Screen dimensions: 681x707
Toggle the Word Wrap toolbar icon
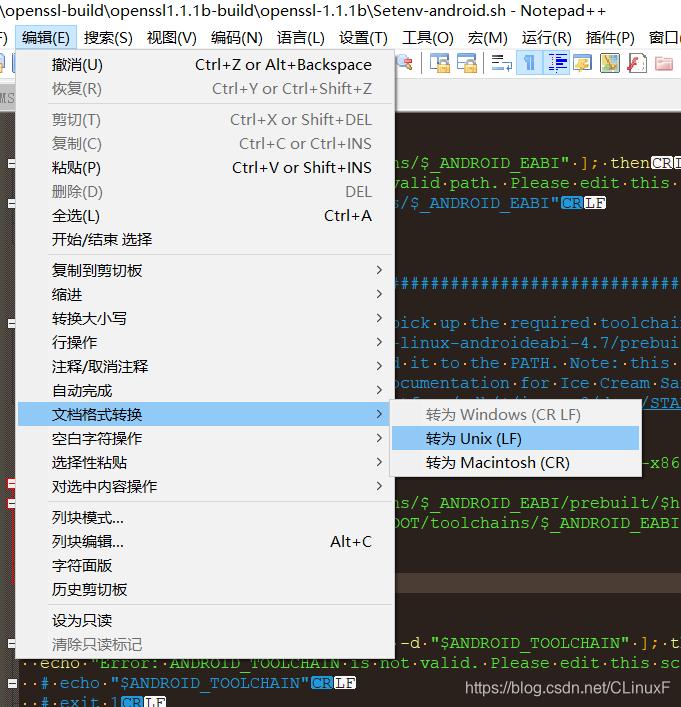[x=502, y=63]
